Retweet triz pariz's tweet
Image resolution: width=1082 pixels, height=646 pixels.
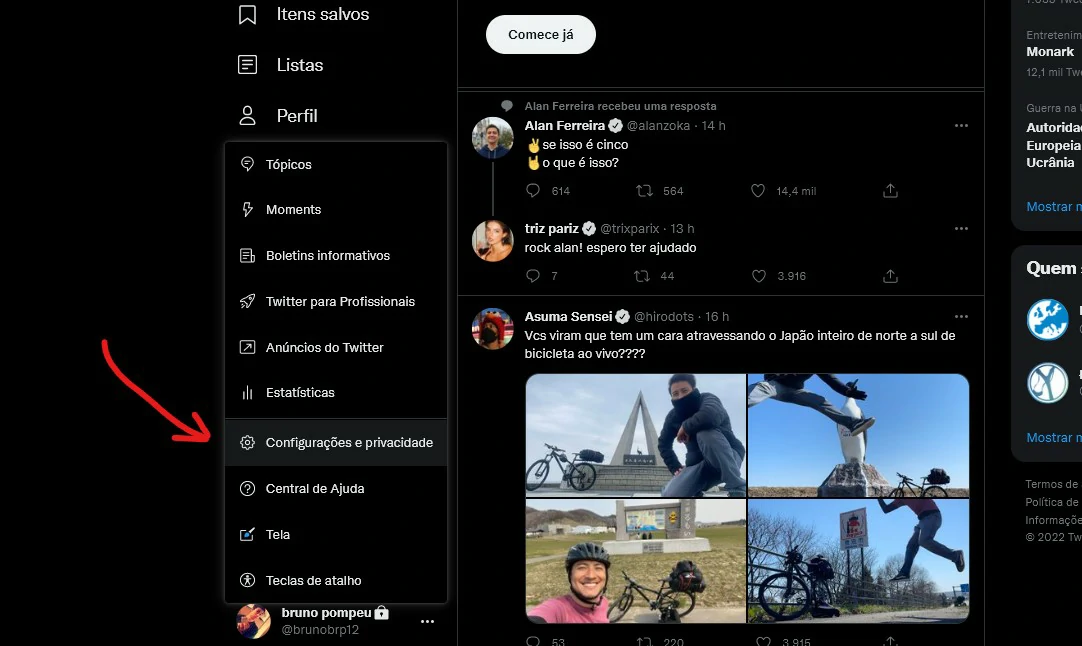click(642, 276)
